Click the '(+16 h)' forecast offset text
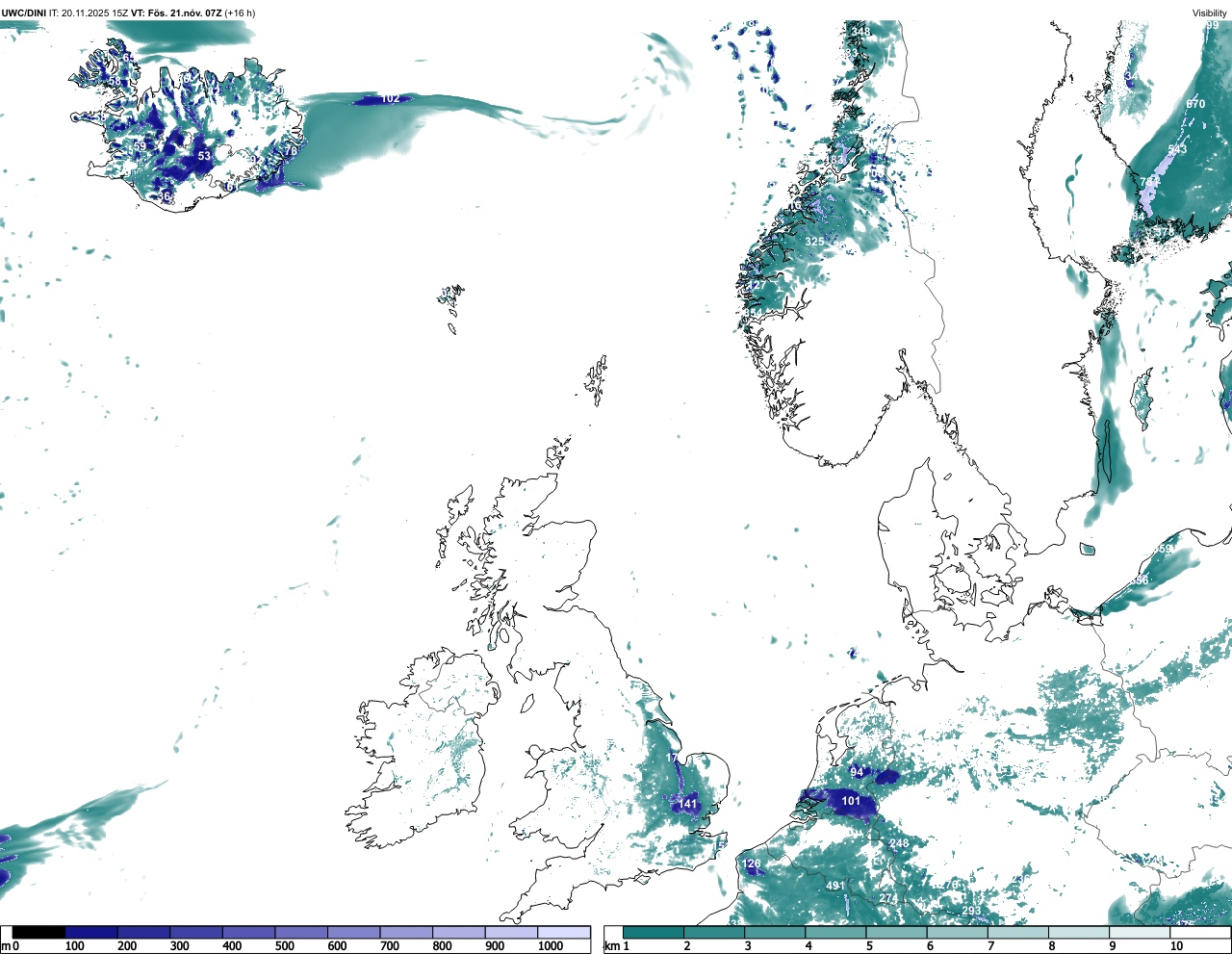Viewport: 1232px width, 954px height. pyautogui.click(x=240, y=13)
